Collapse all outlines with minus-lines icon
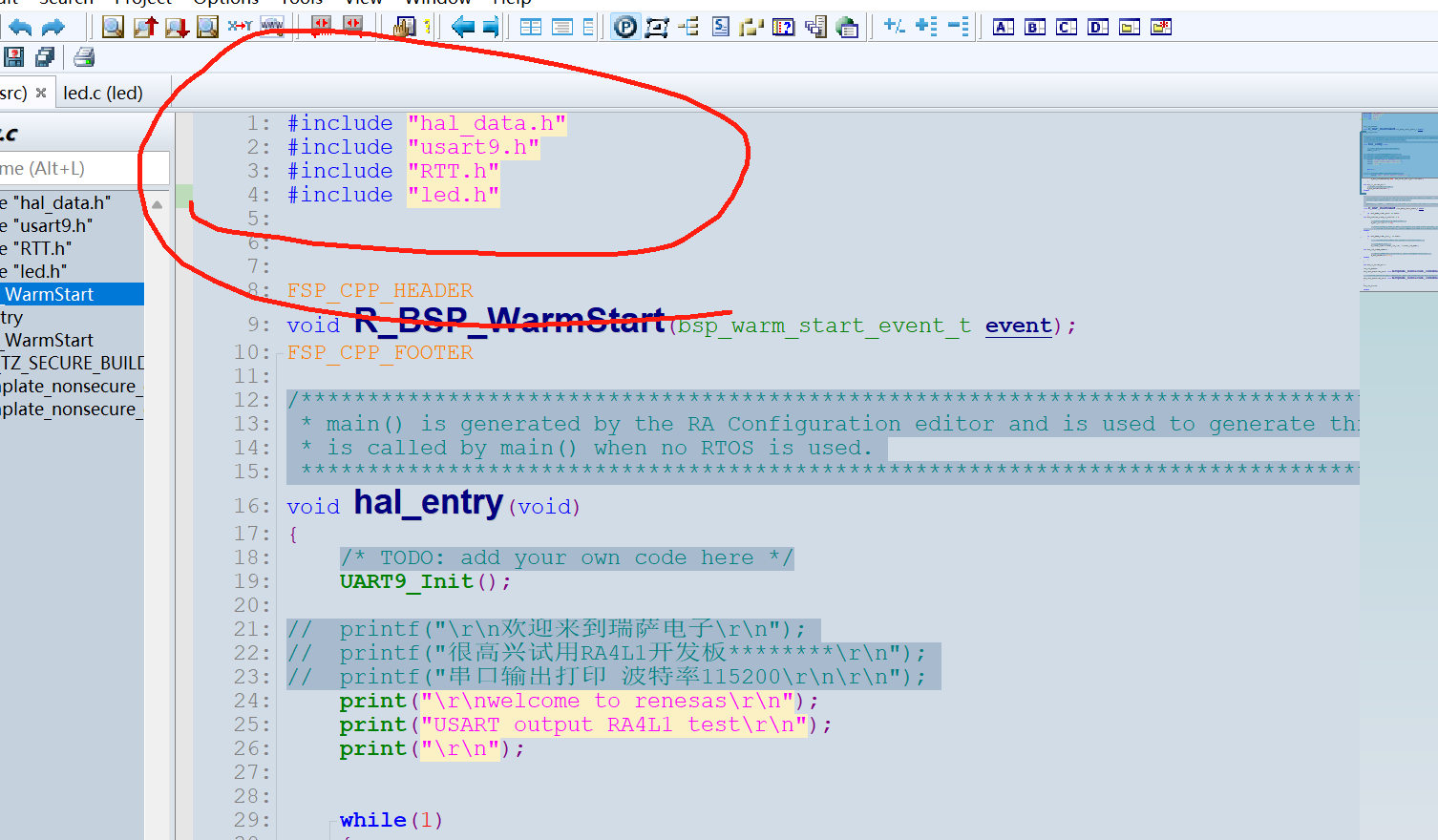 958,27
